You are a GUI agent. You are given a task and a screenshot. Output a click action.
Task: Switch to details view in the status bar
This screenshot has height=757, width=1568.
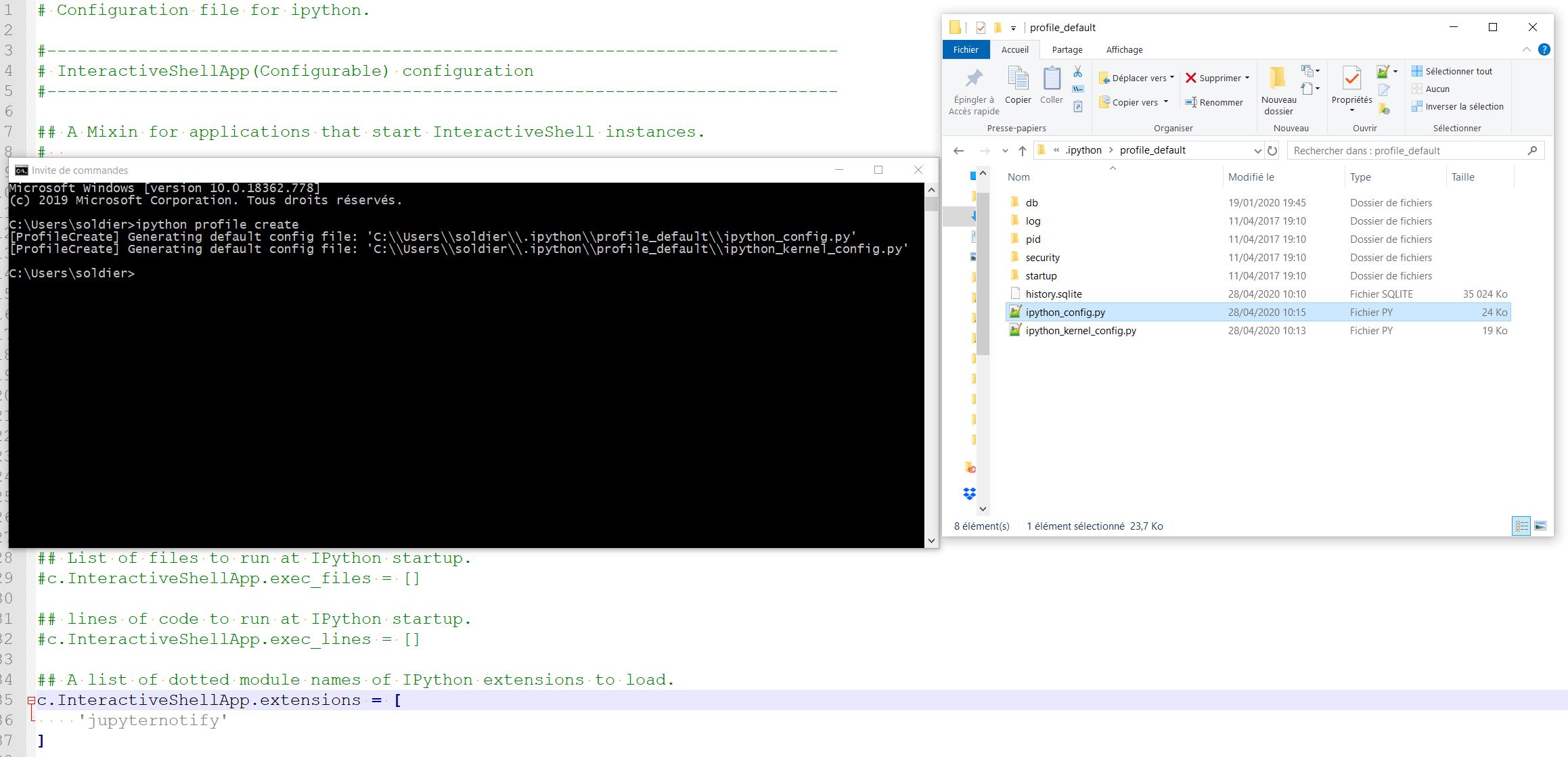click(x=1522, y=526)
